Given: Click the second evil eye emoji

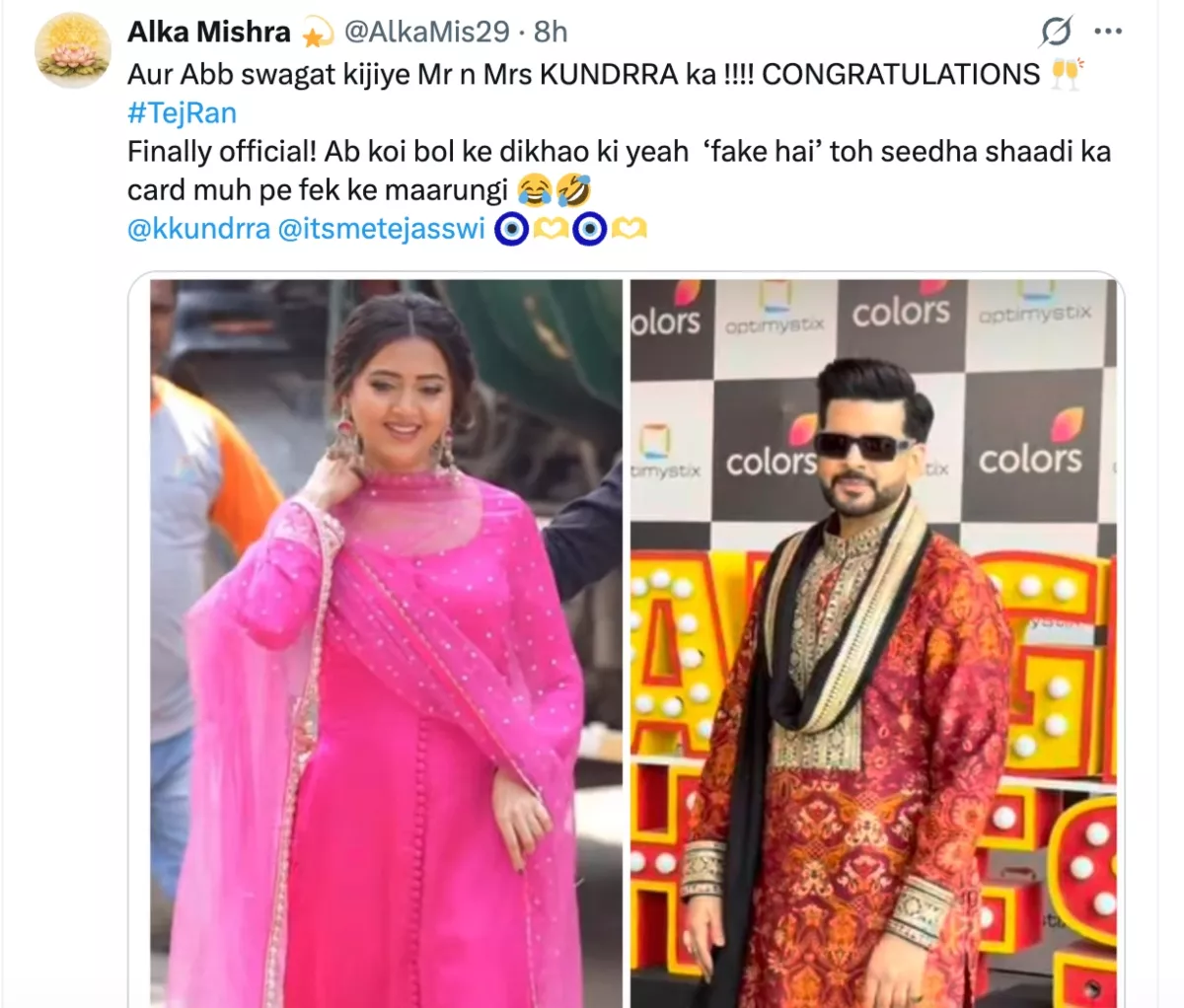Looking at the screenshot, I should 589,229.
